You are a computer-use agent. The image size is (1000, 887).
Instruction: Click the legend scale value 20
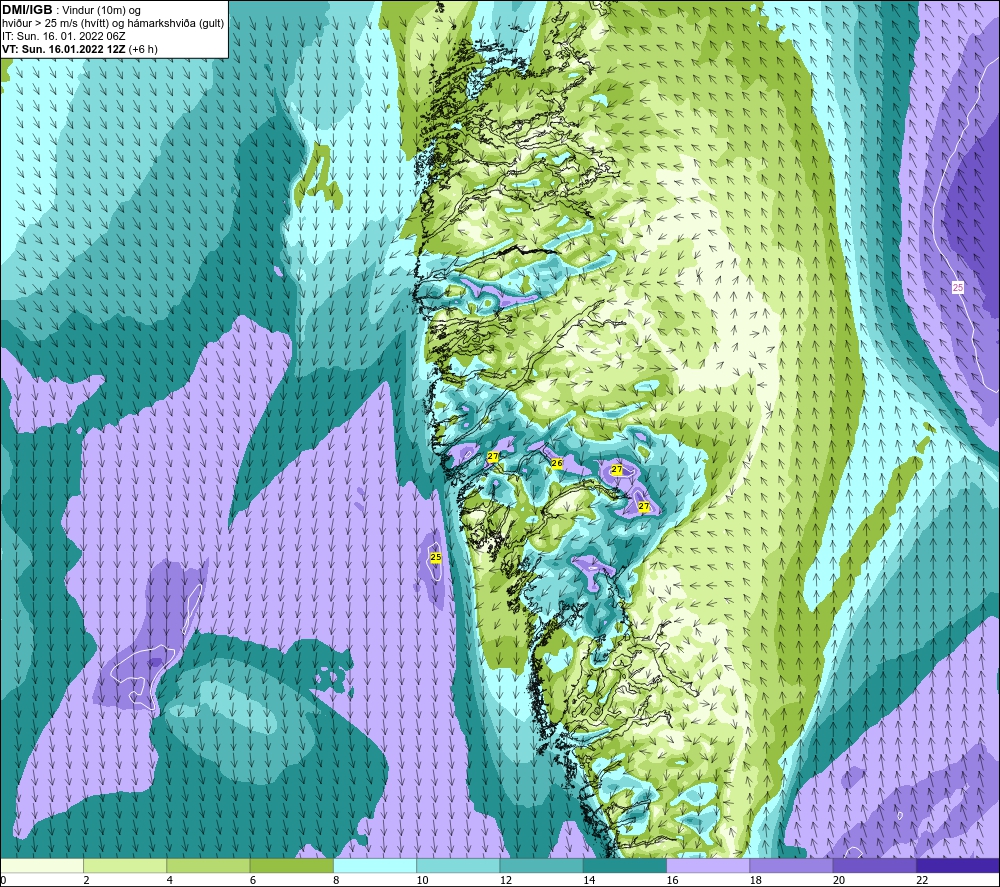click(839, 881)
